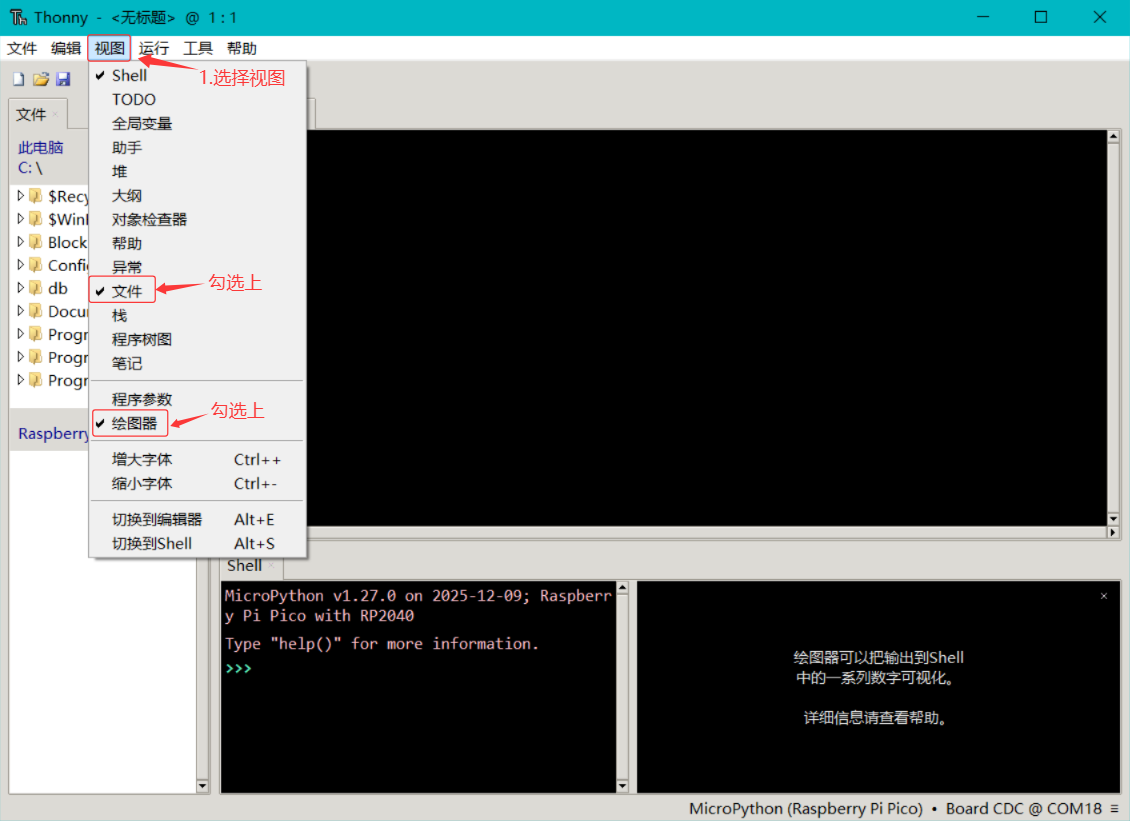The height and width of the screenshot is (821, 1130).
Task: Close the plotter panel with its X
Action: [1103, 596]
